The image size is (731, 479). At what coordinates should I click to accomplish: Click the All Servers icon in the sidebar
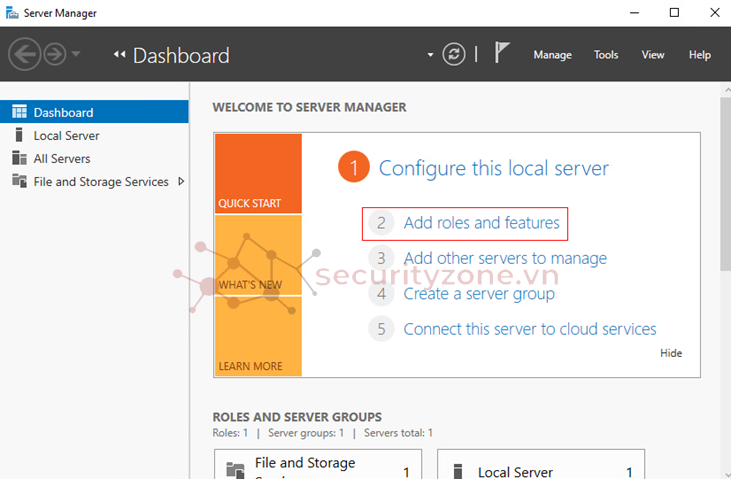[x=19, y=159]
